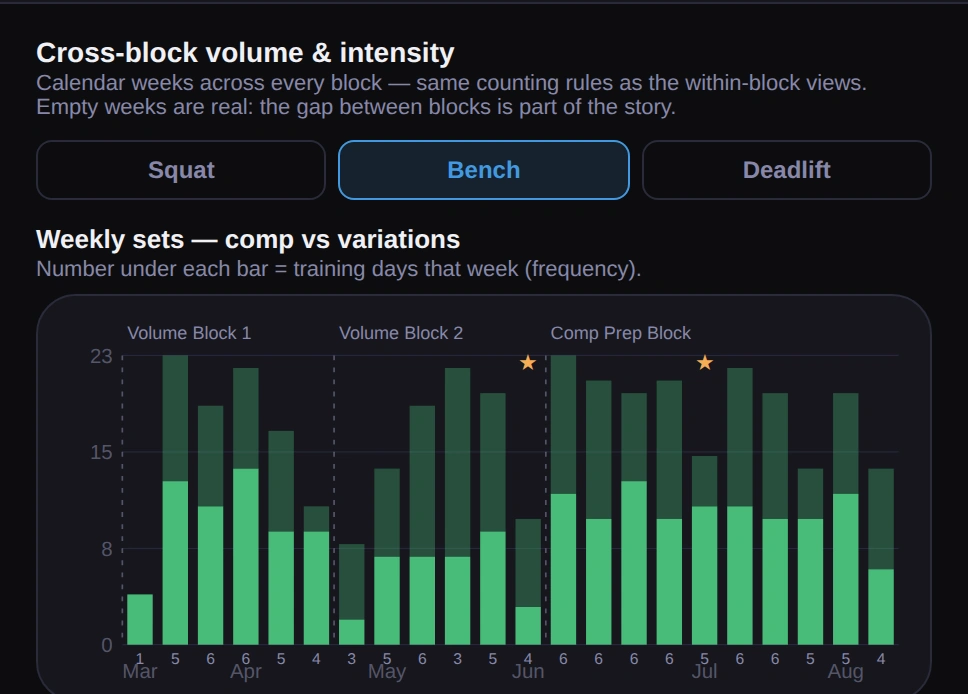The width and height of the screenshot is (968, 694).
Task: Click the 8 value on the y-axis
Action: coord(107,549)
